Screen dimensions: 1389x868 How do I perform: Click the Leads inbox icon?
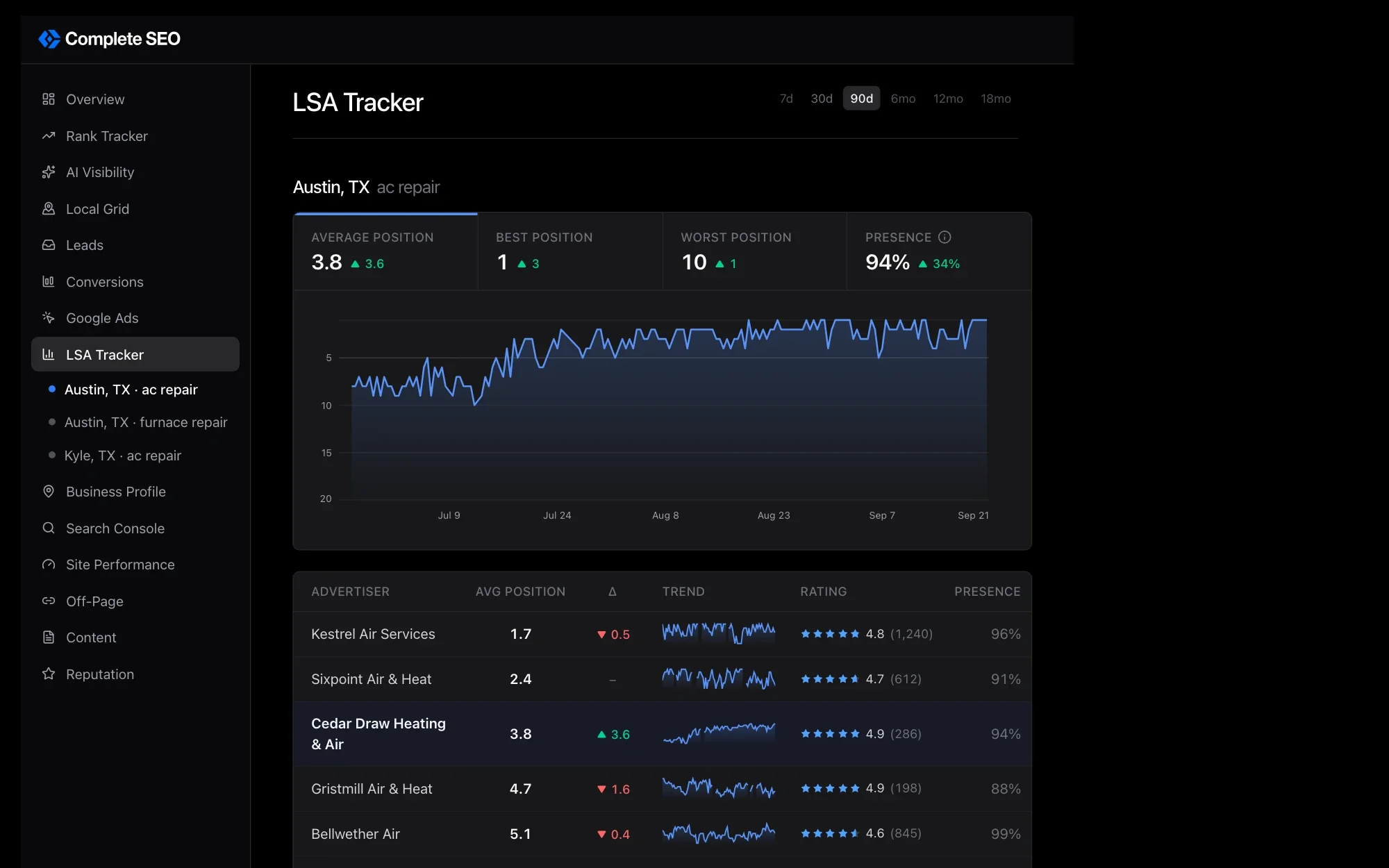[49, 245]
